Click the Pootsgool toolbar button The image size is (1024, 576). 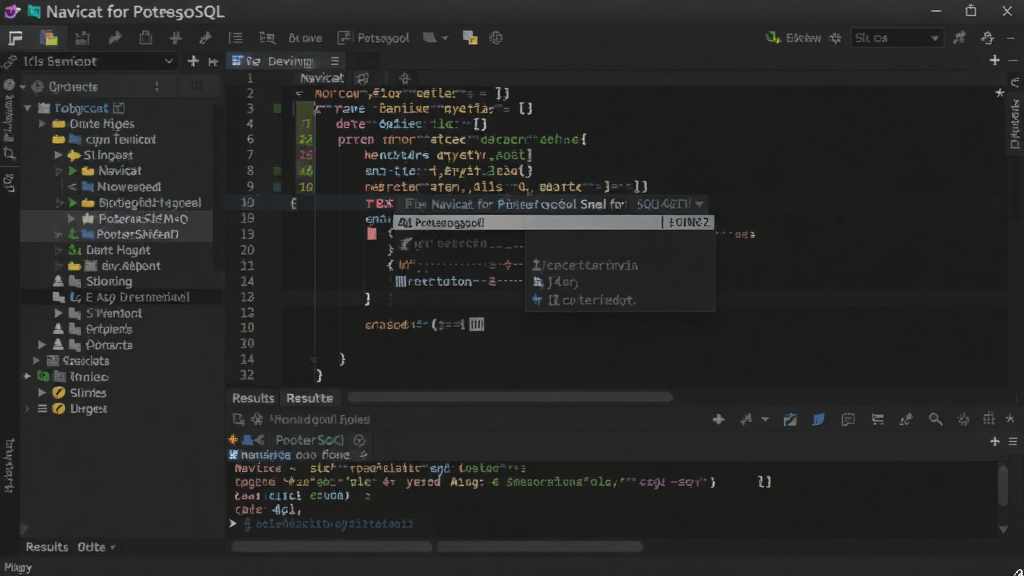[x=374, y=38]
